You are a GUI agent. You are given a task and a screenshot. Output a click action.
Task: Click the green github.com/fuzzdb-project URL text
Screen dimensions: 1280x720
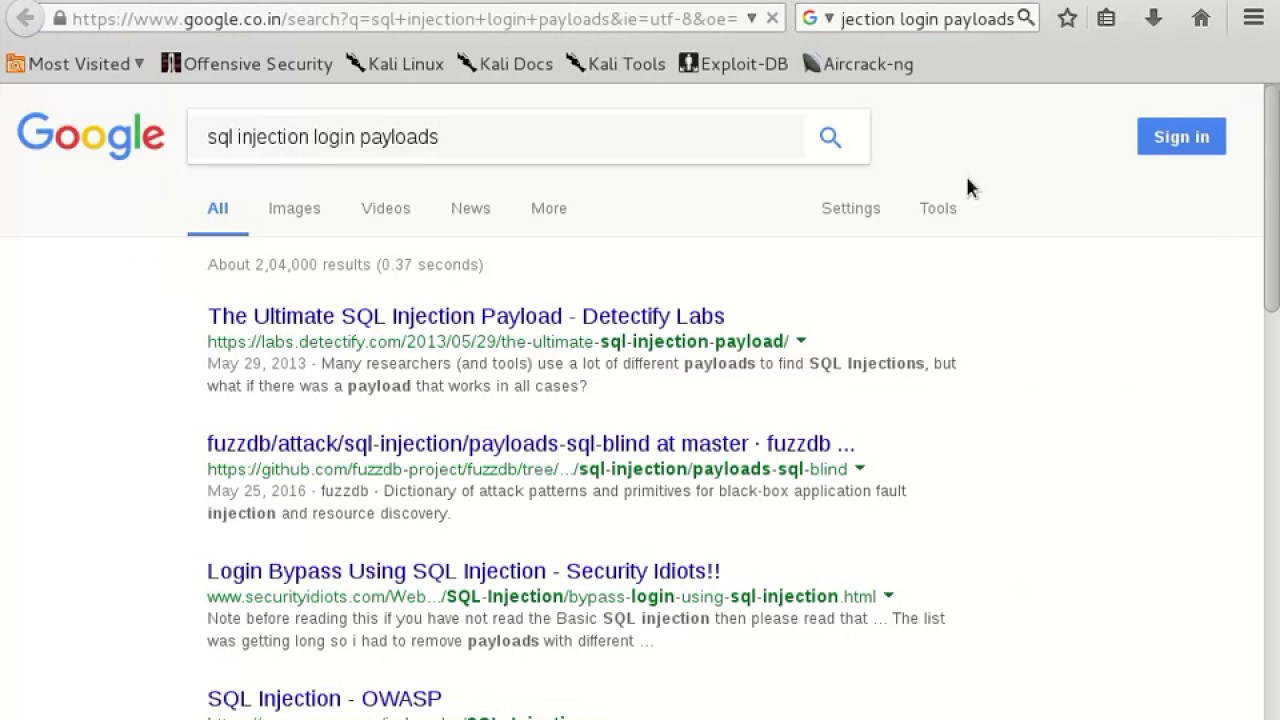click(x=527, y=469)
